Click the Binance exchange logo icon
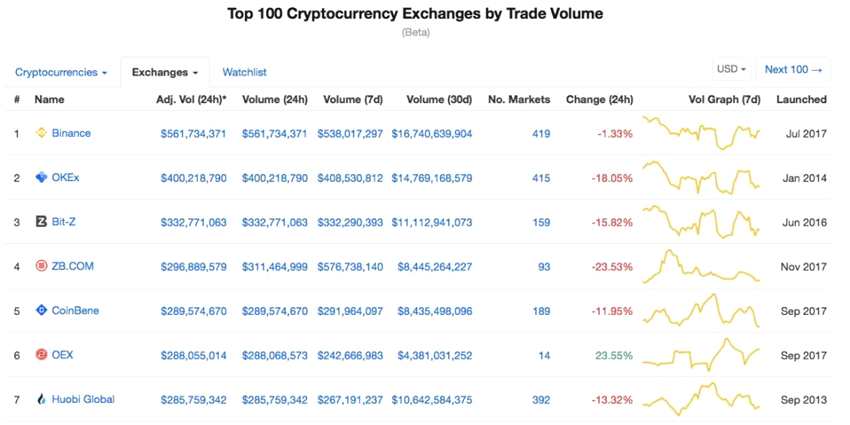The height and width of the screenshot is (425, 850). coord(42,133)
